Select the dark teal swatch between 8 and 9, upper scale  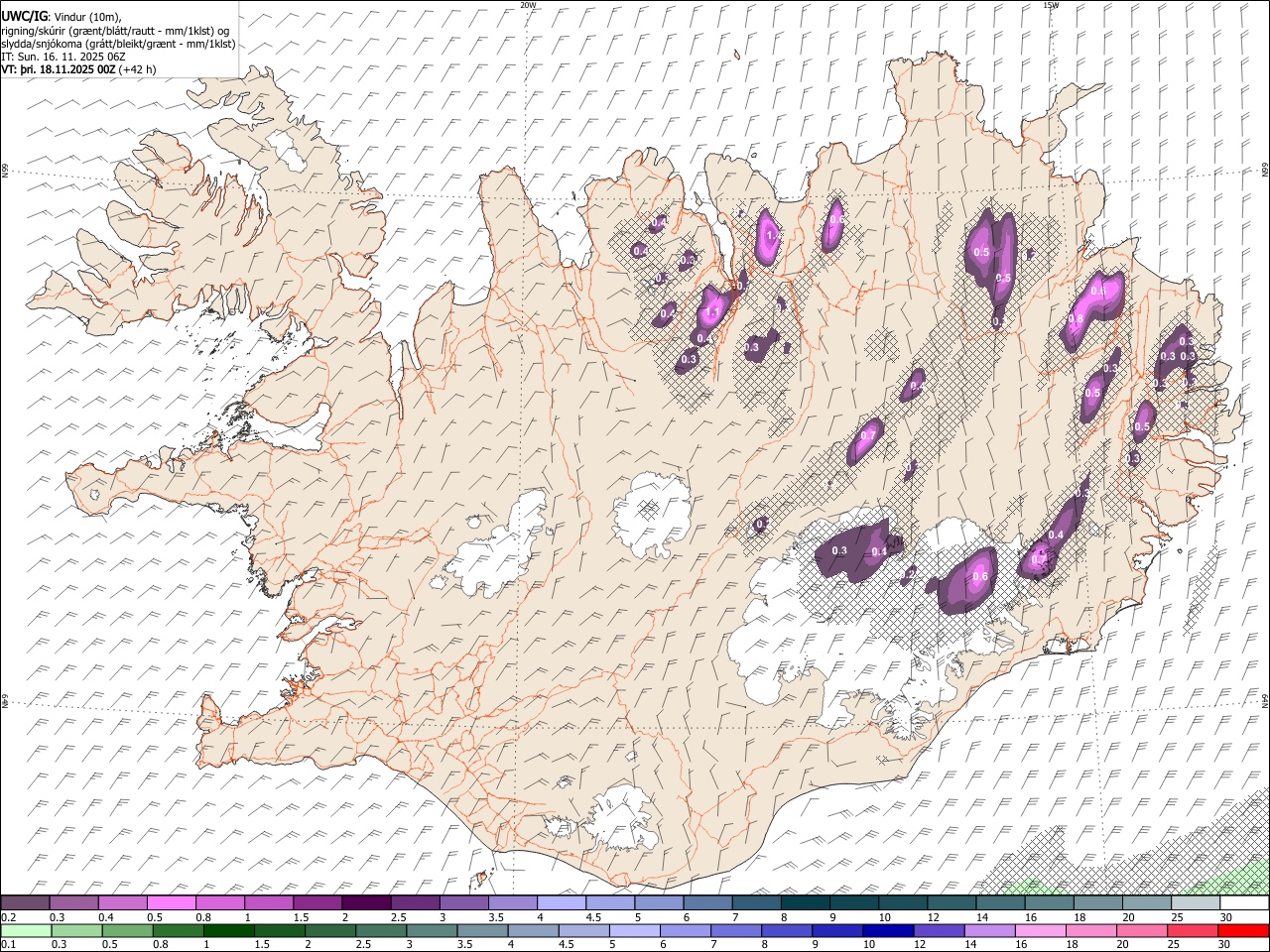click(x=805, y=902)
